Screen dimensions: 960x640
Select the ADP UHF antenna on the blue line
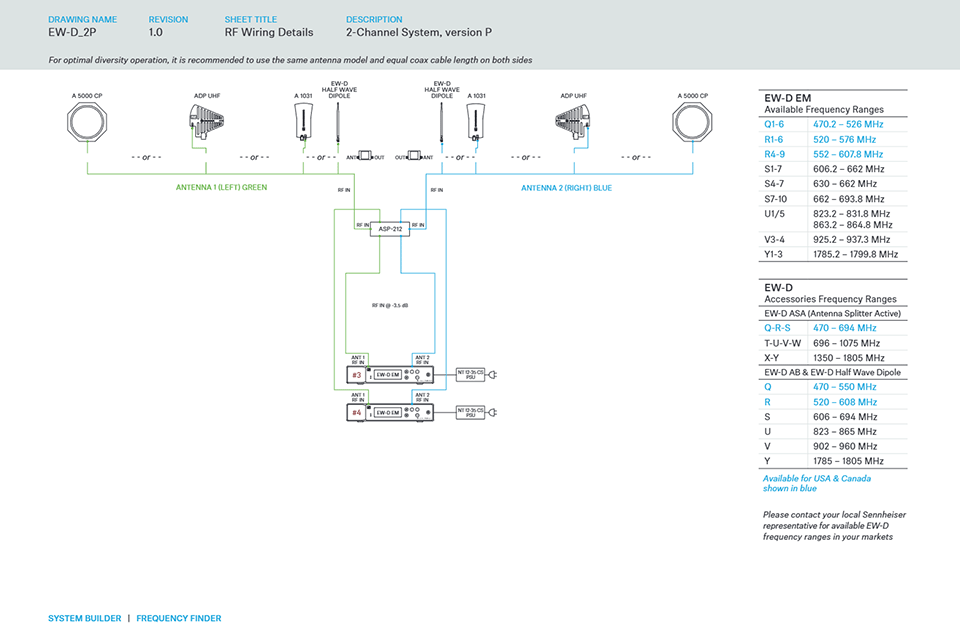[x=573, y=122]
